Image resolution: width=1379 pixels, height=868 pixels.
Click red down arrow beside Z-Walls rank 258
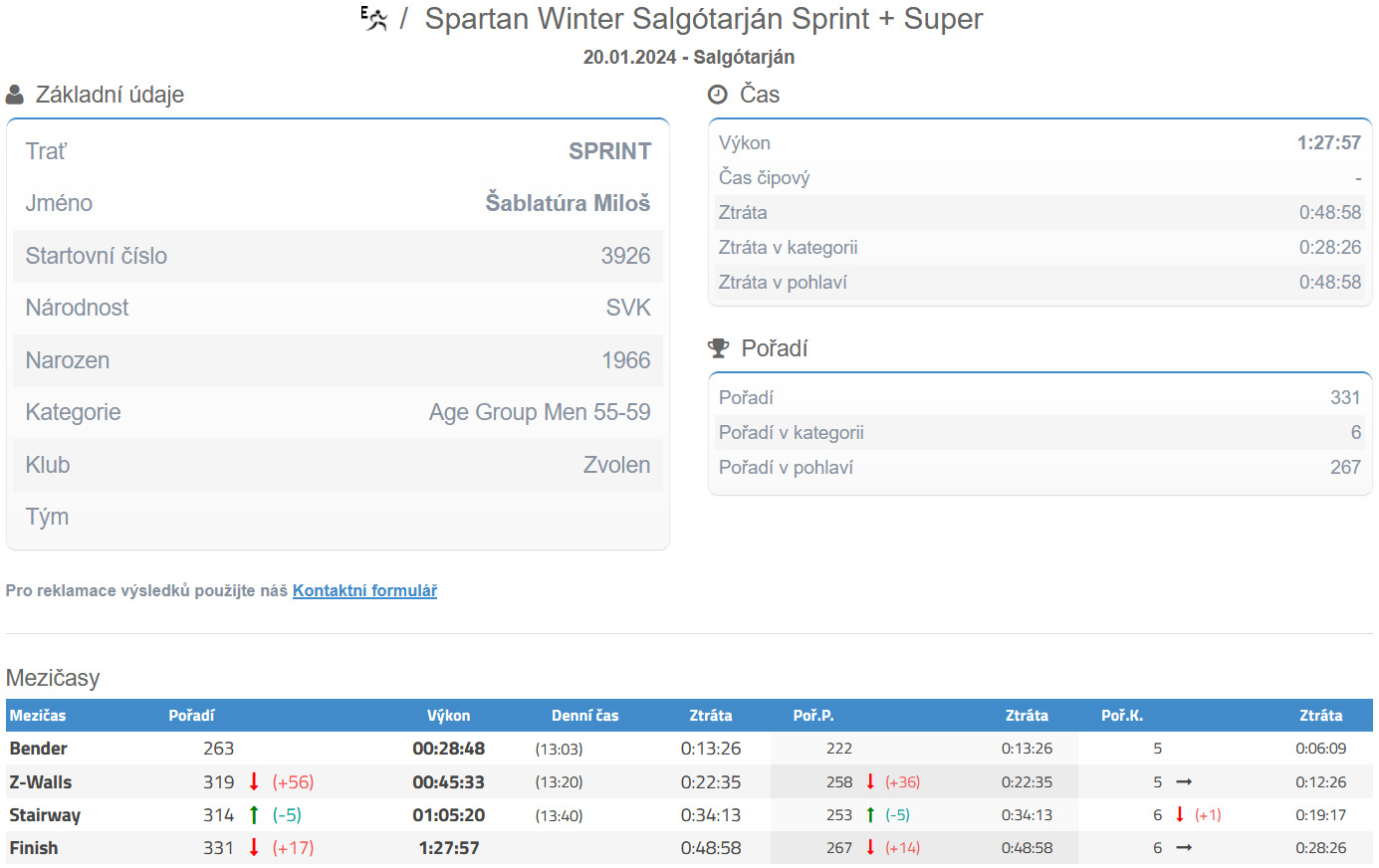pyautogui.click(x=870, y=781)
